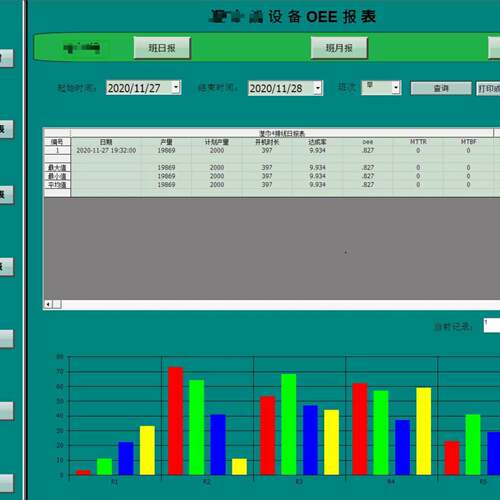Click 9.934 rate in 最小值 row
The width and height of the screenshot is (500, 500).
coord(317,176)
